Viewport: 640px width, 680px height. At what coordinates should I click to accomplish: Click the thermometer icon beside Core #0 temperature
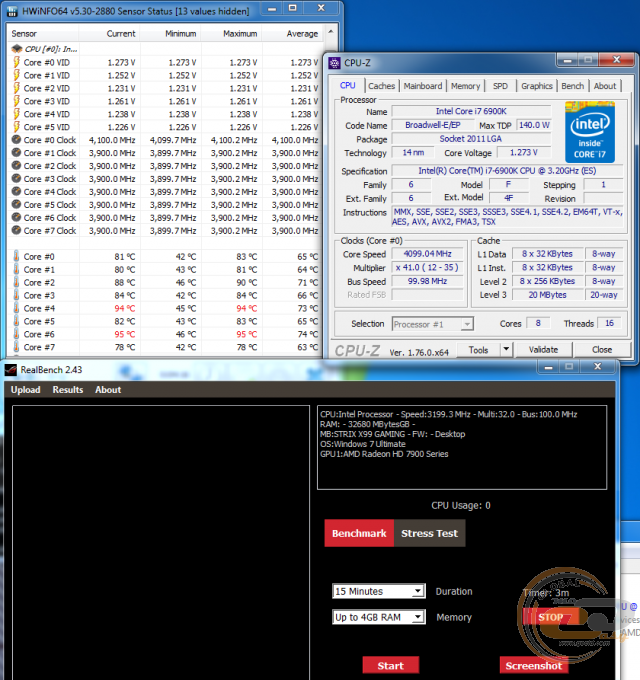16,256
